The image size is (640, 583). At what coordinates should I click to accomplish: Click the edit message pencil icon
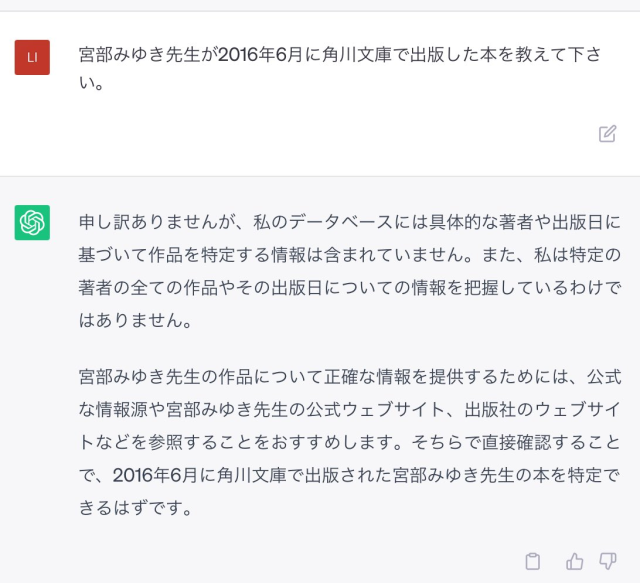tap(607, 134)
